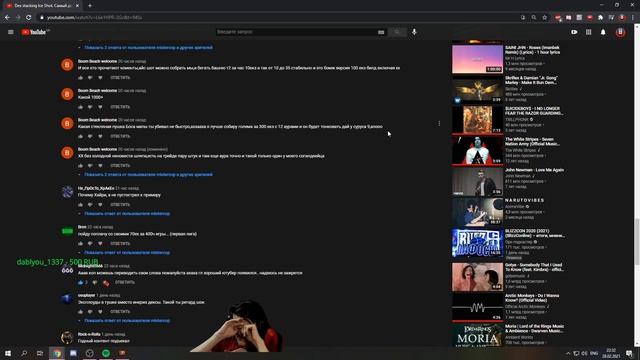
Task: Dislike the 'Какая стексовая пушка' comment
Action: 90,136
